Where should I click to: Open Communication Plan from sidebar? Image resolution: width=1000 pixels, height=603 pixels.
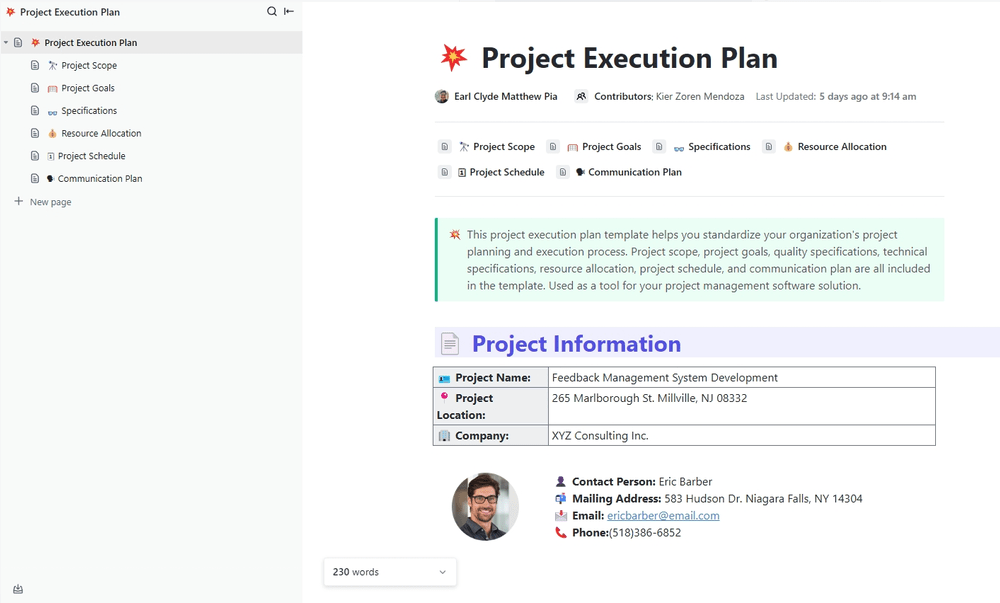100,179
